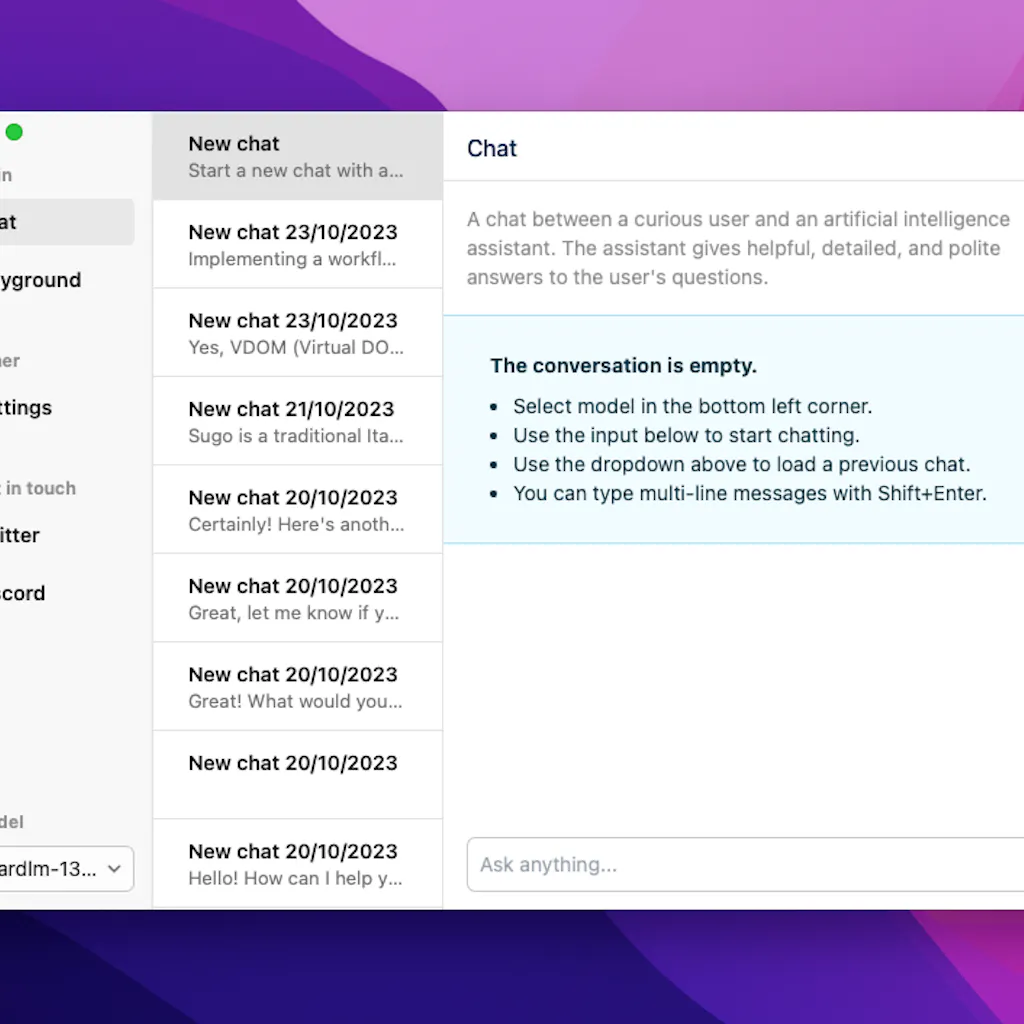Open the 20/10/2023 chat with no preview
Screen dimensions: 1024x1024
[x=297, y=774]
